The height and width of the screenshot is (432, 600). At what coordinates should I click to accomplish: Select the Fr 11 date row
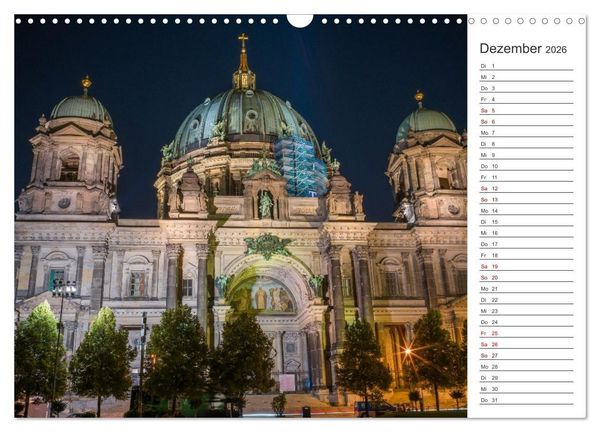(x=527, y=177)
